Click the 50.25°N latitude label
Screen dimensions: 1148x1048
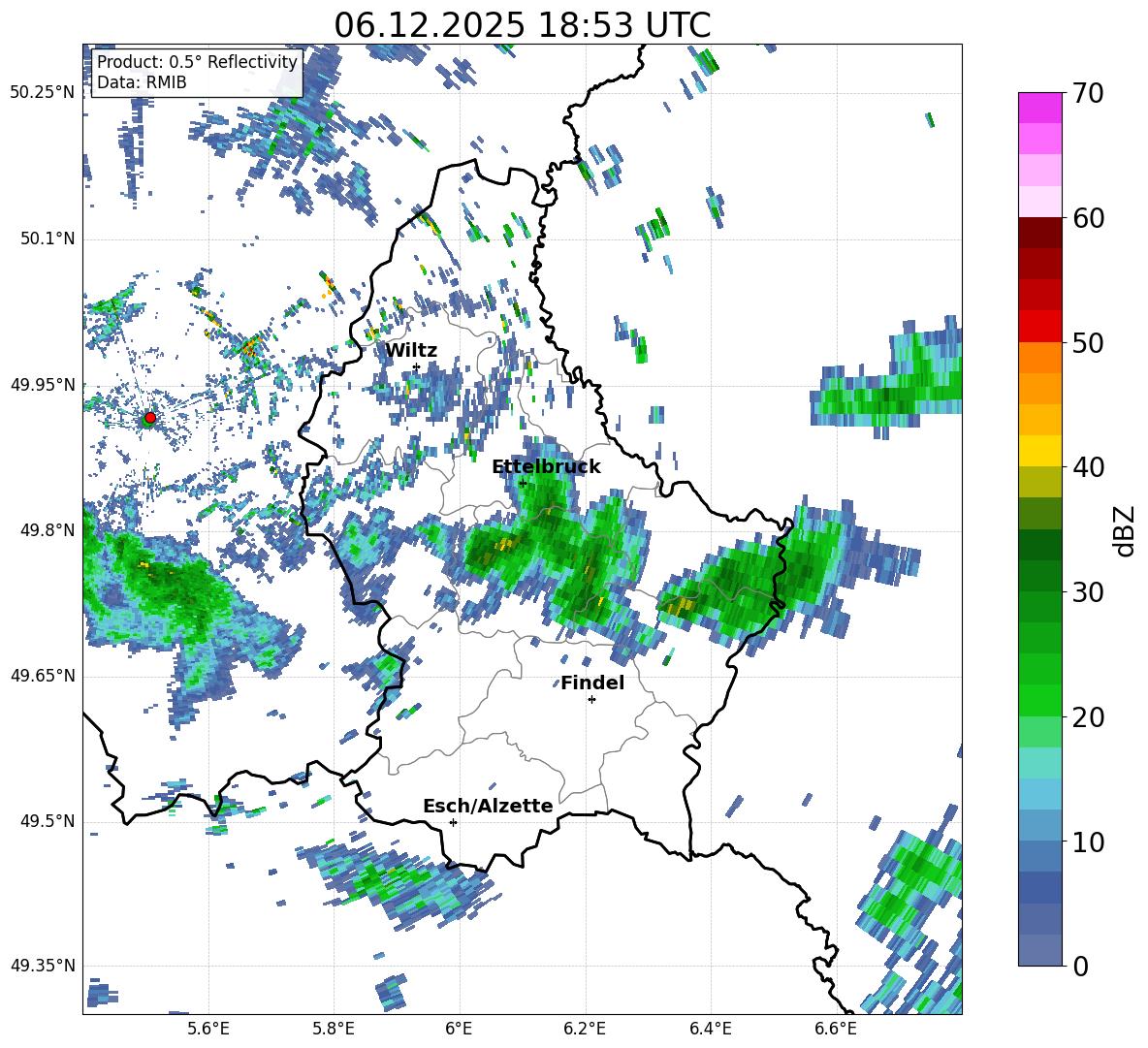click(x=43, y=92)
